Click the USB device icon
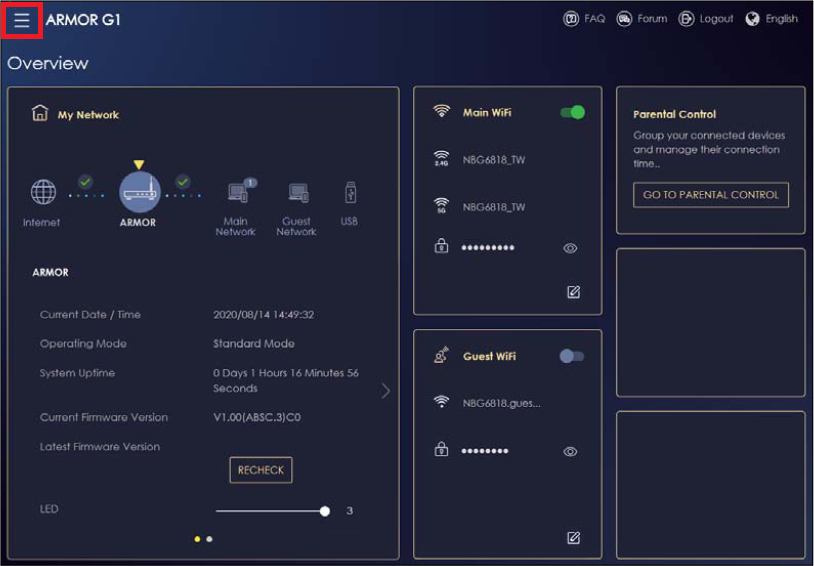 [350, 192]
